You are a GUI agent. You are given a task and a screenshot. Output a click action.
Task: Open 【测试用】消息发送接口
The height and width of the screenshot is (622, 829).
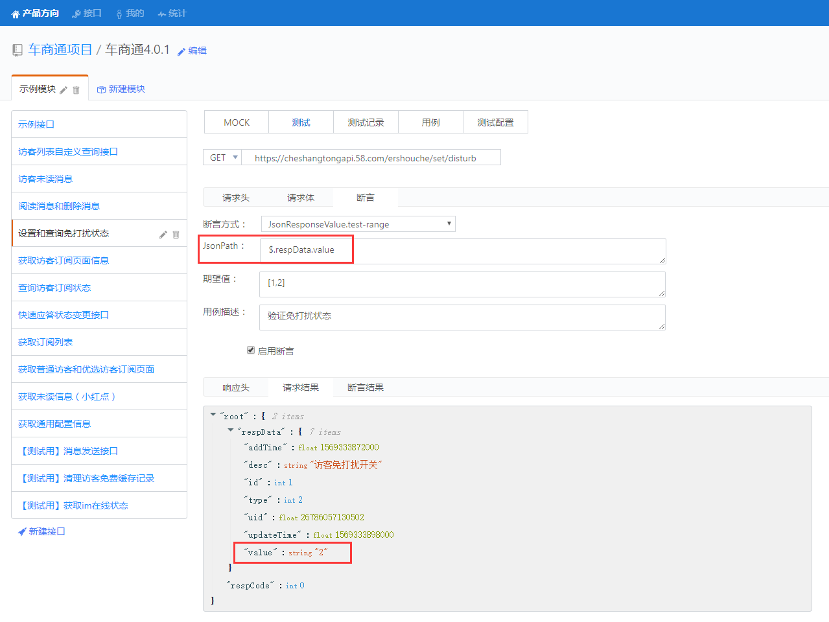click(99, 451)
